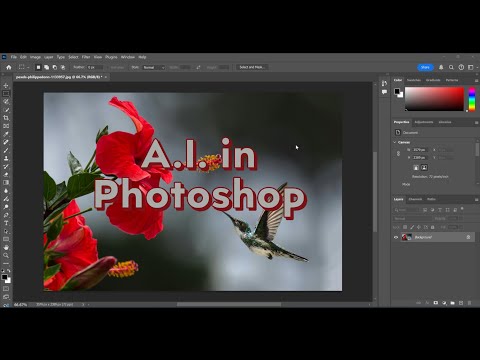Switch to the Channels tab

[415, 199]
